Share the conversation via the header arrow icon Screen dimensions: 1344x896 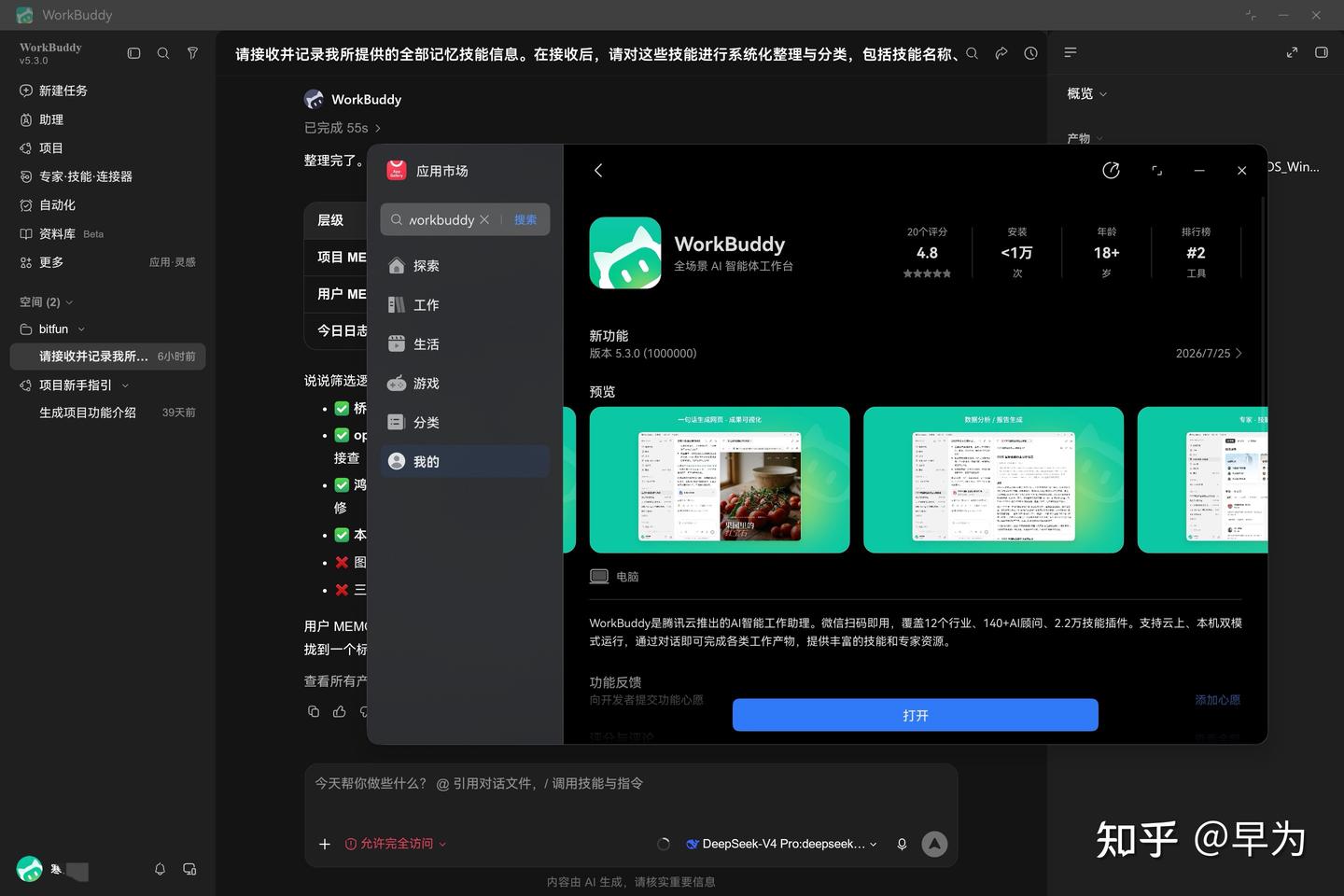pos(1001,53)
